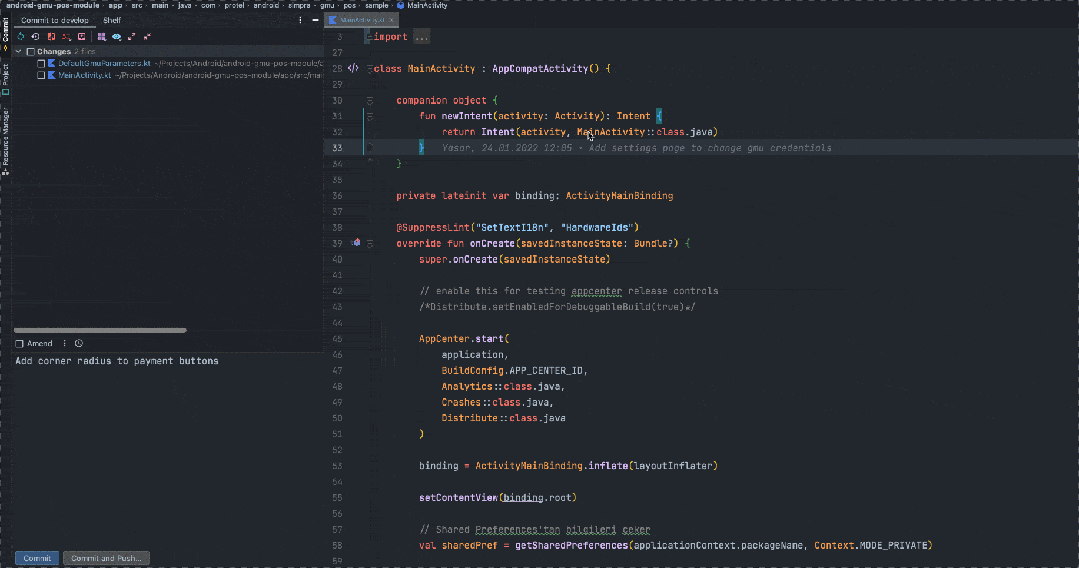The image size is (1079, 568).
Task: Click the Rollback icon in commit toolbar
Action: click(36, 36)
